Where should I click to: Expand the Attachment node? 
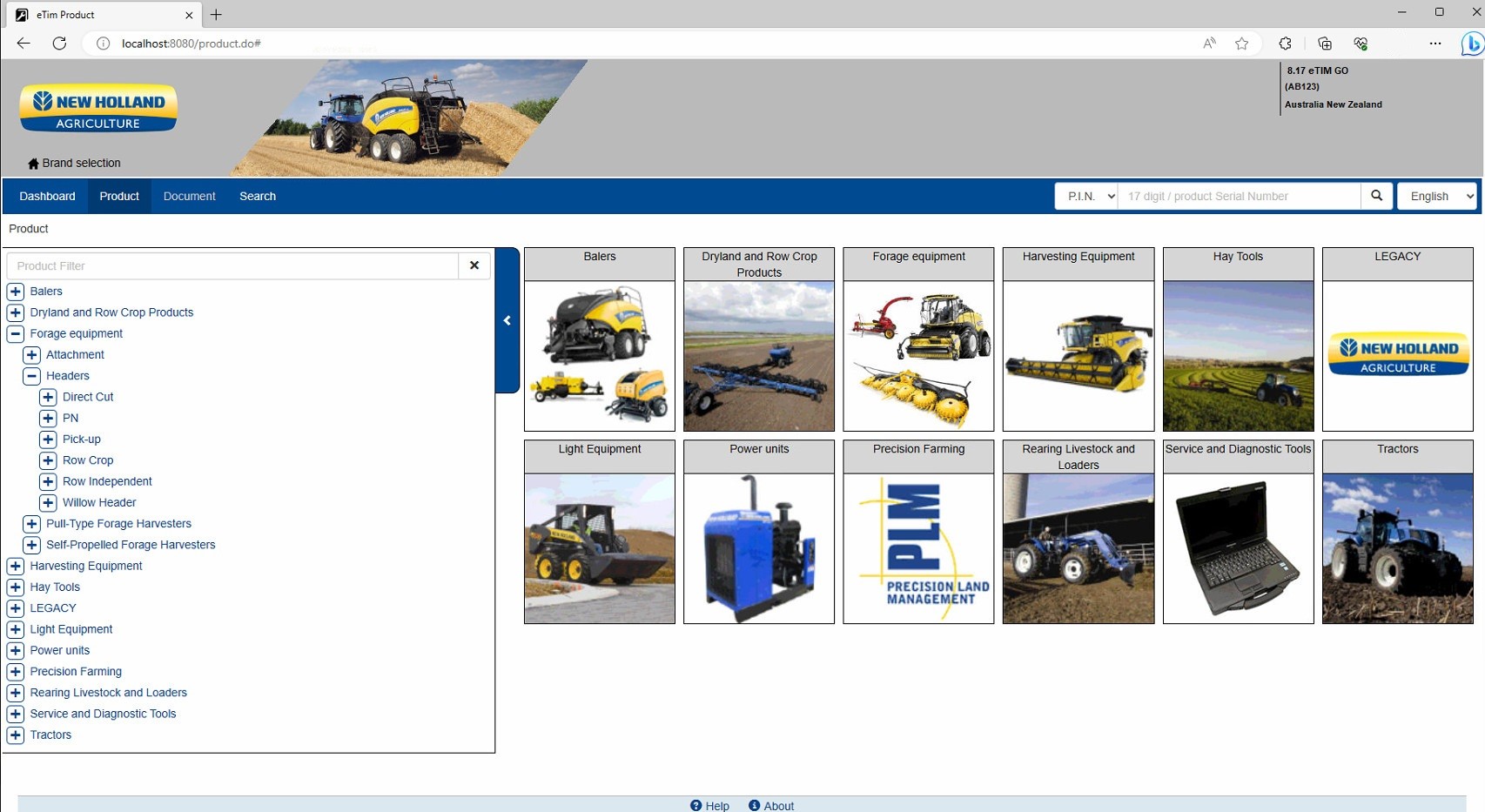(31, 355)
